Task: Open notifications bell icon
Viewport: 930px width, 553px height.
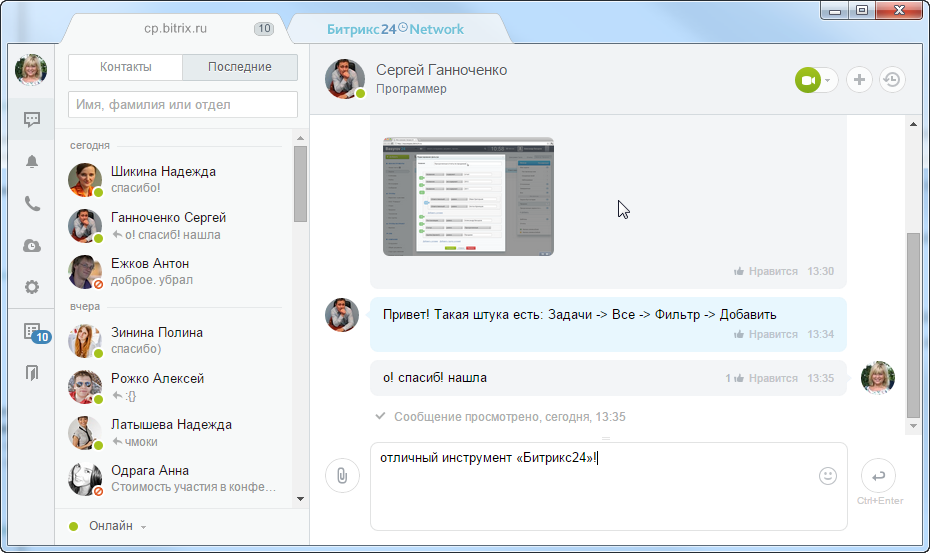Action: point(32,162)
